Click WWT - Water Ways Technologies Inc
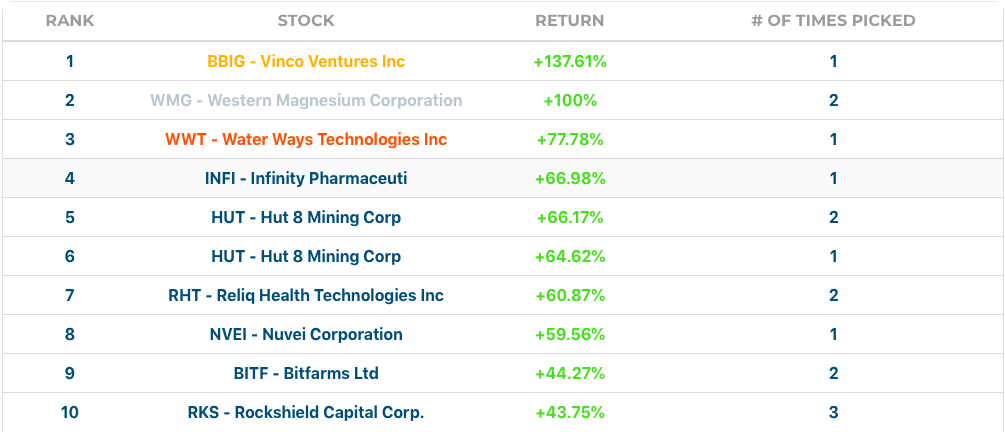Image resolution: width=1005 pixels, height=432 pixels. tap(306, 139)
